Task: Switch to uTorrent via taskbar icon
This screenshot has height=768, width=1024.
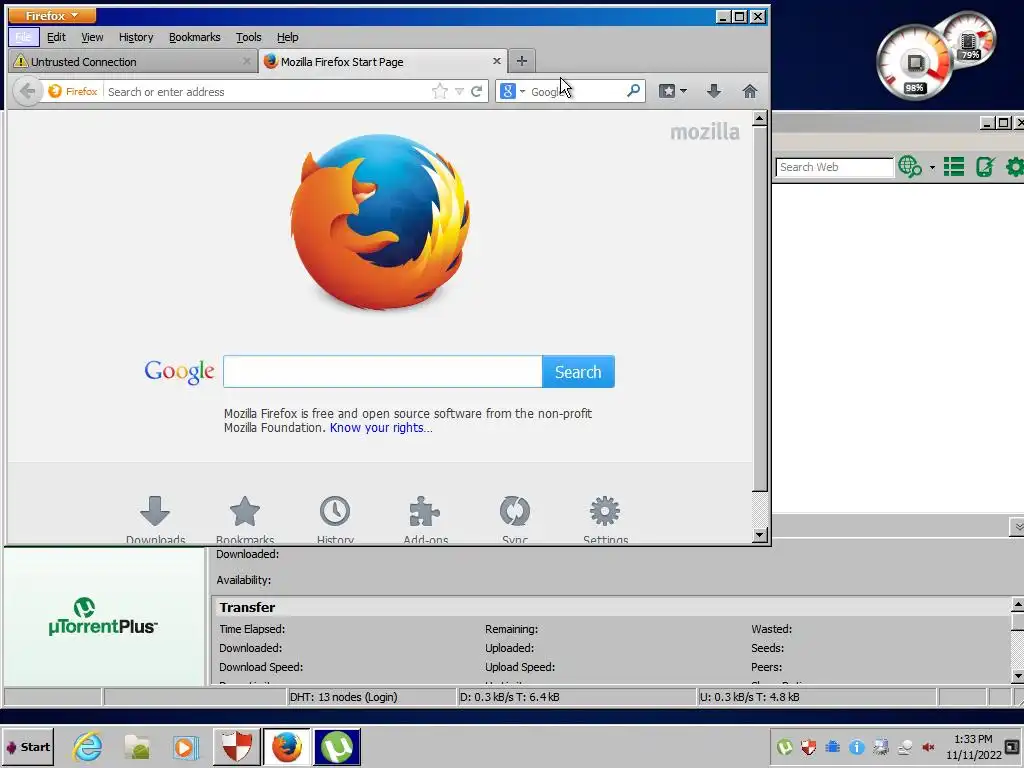Action: click(x=337, y=747)
